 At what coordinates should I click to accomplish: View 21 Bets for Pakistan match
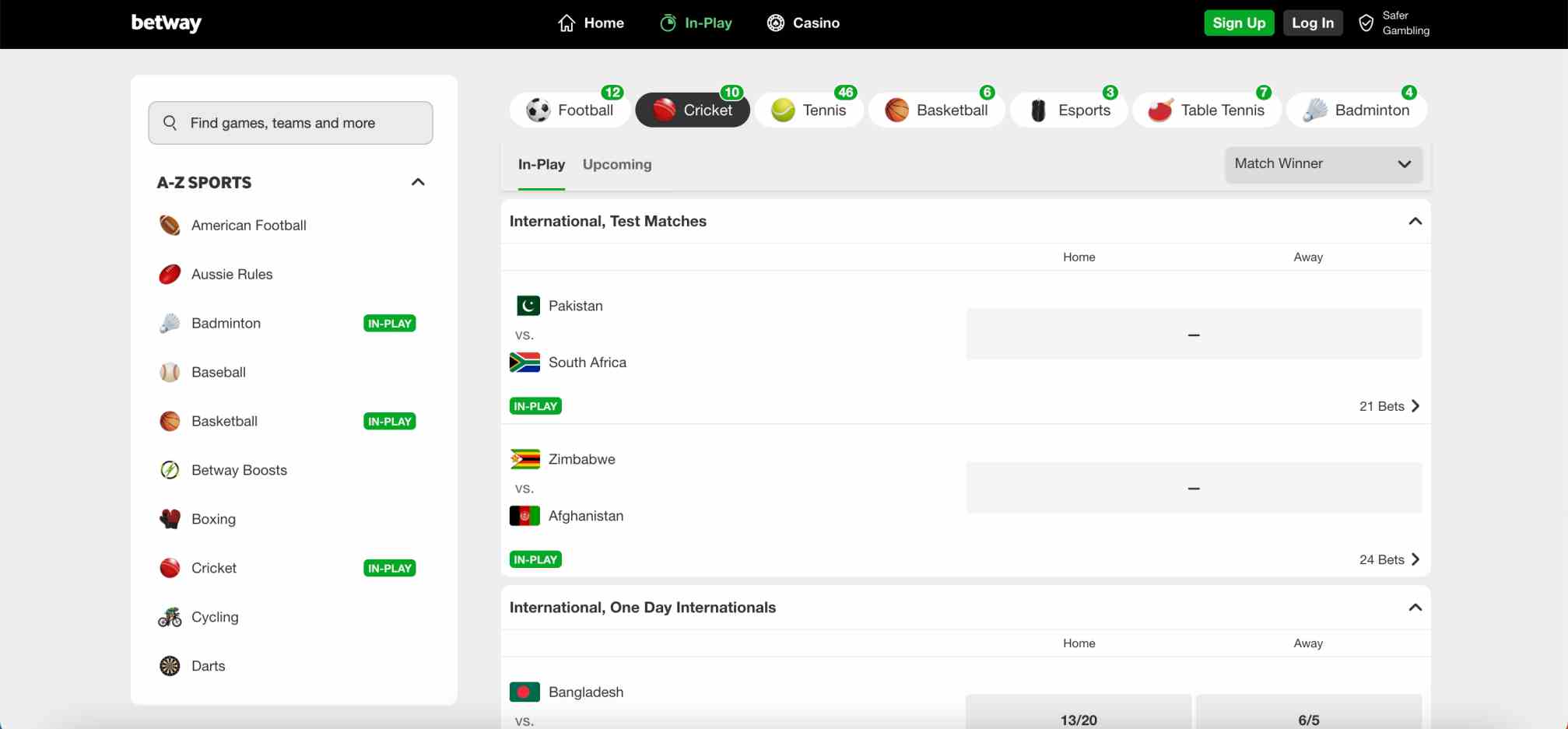[1389, 405]
